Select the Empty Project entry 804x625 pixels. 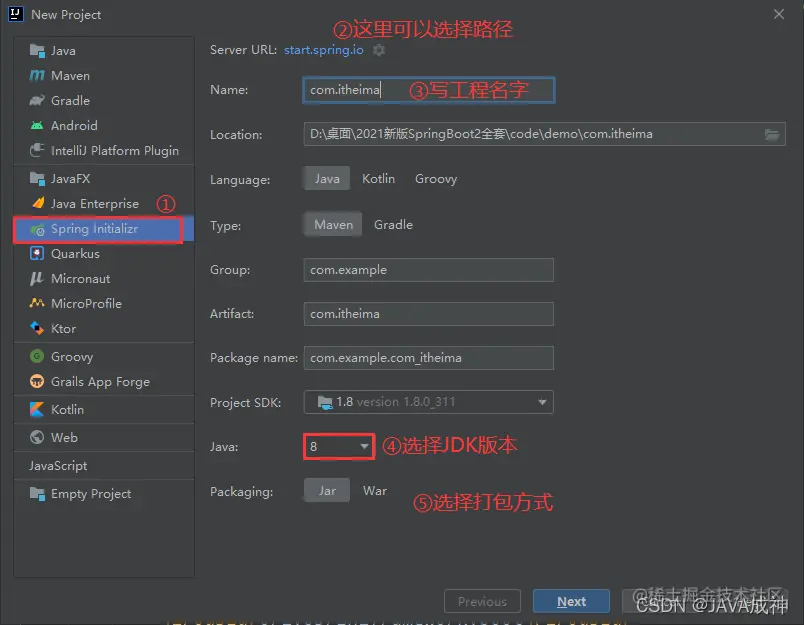click(104, 493)
